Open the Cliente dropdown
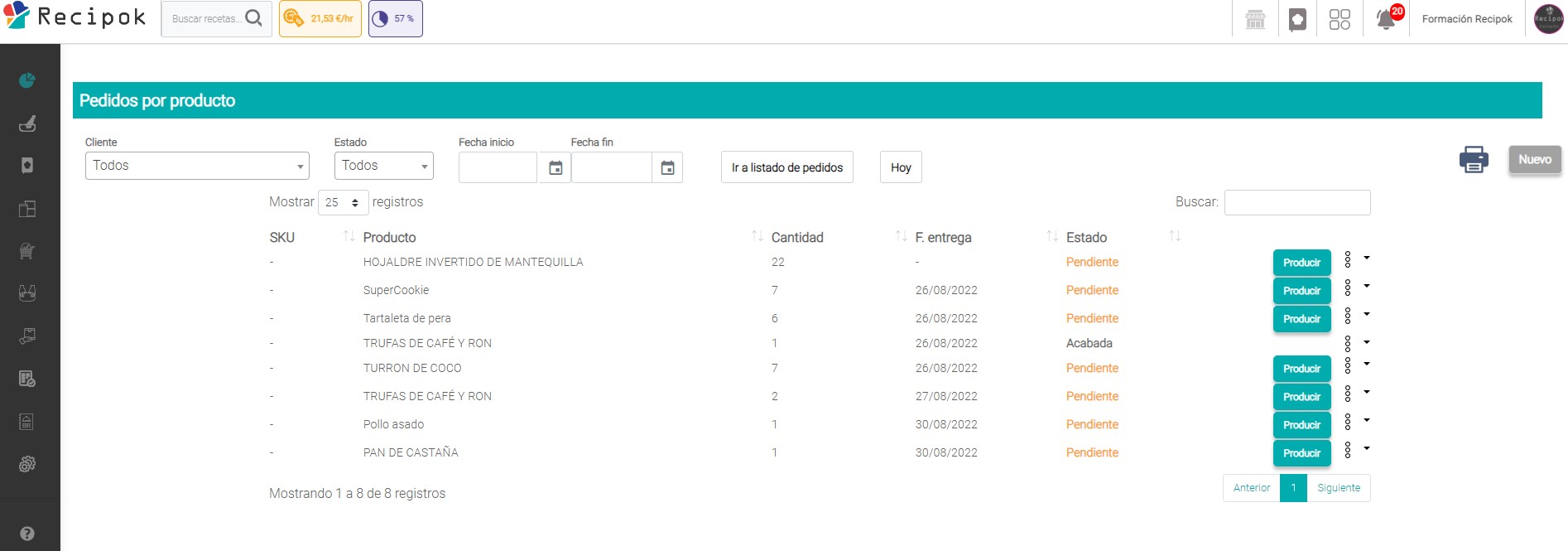The image size is (1568, 551). coord(197,166)
